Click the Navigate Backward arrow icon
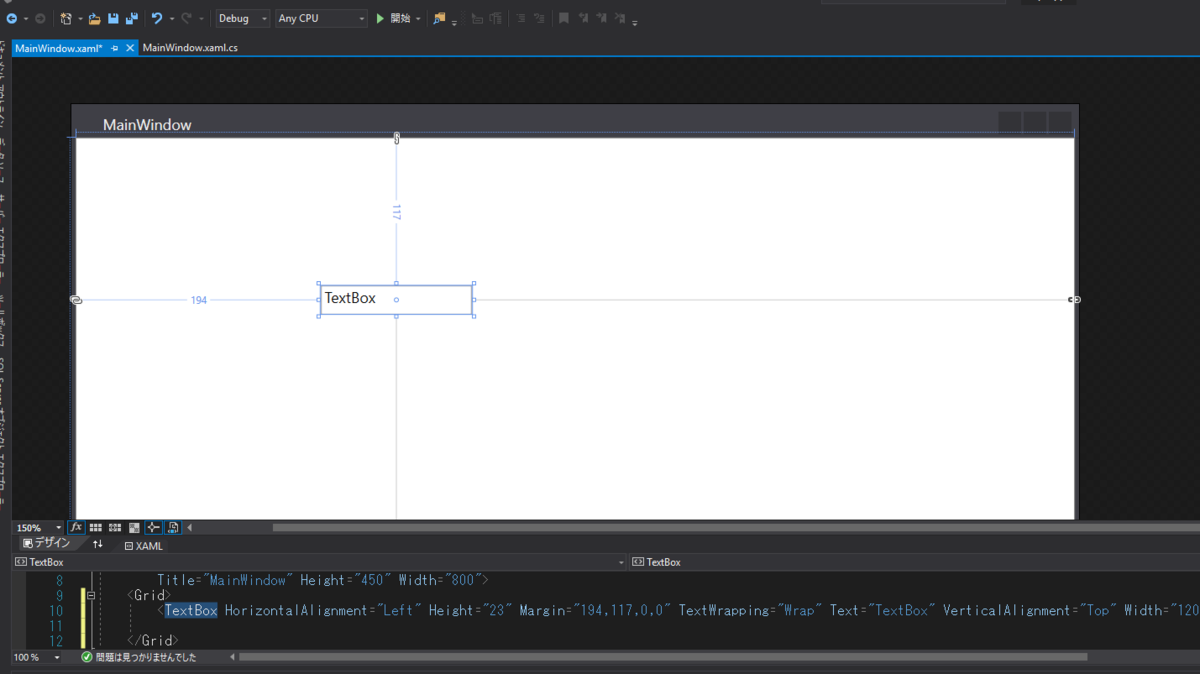 [11, 18]
